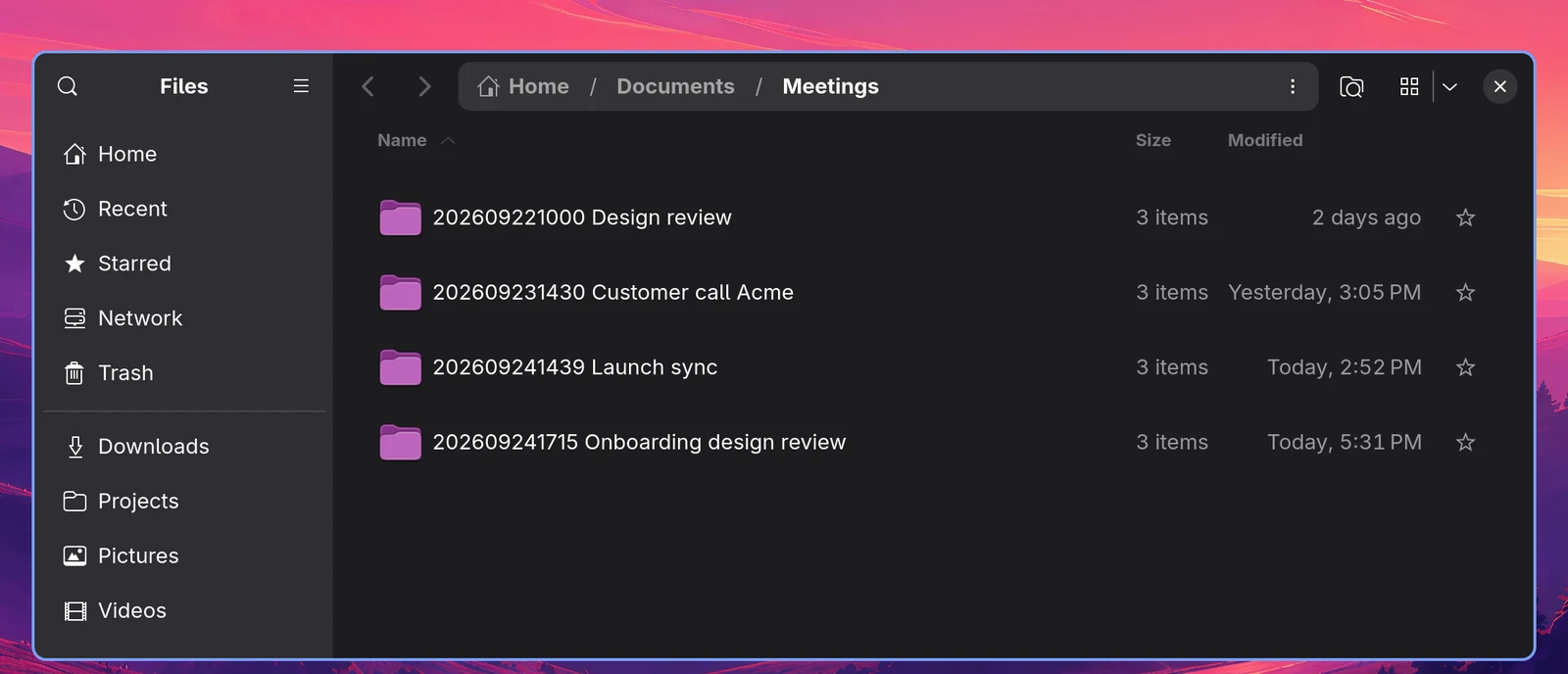
Task: Sort by the Modified column header
Action: pyautogui.click(x=1265, y=140)
